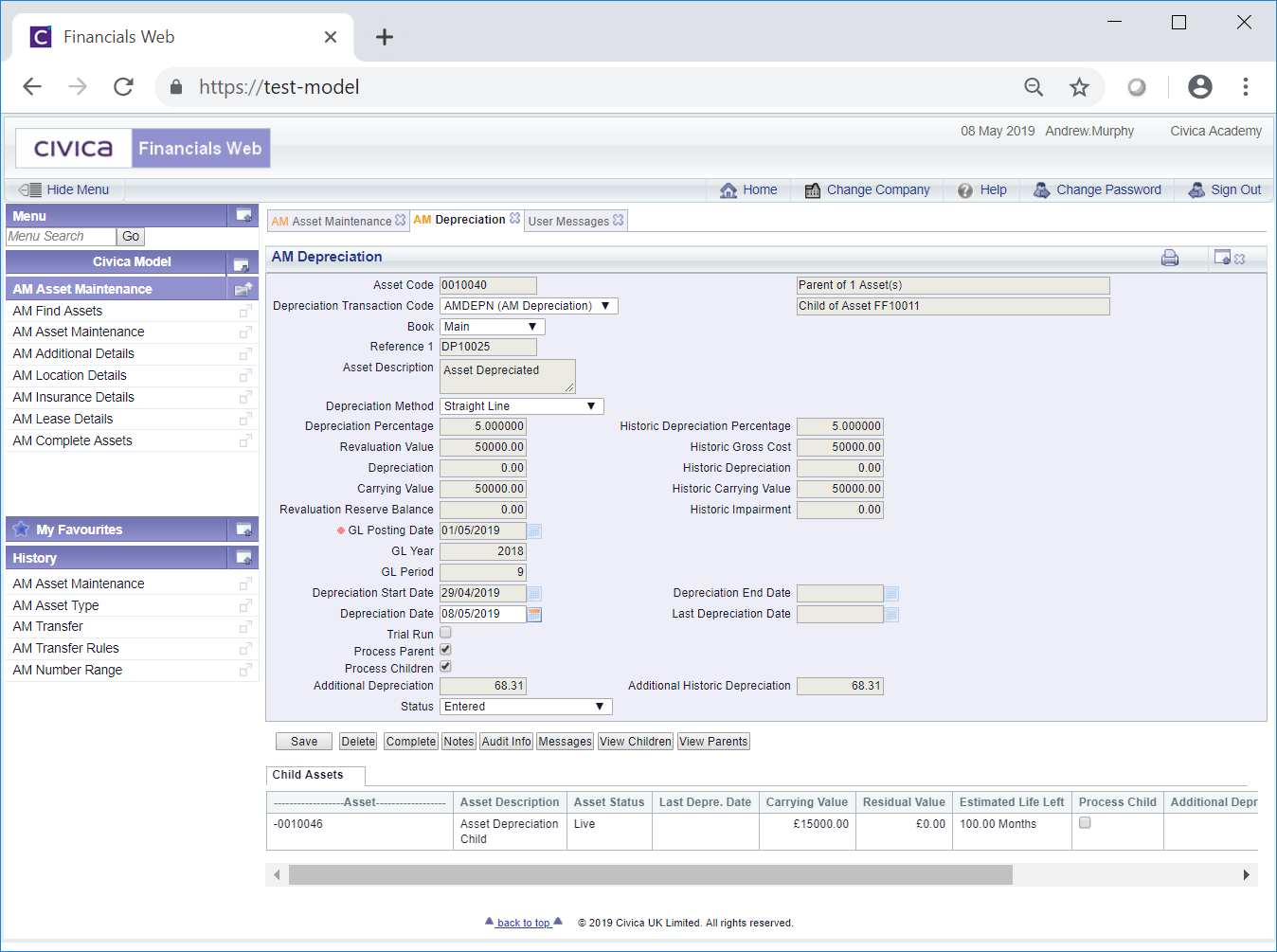Tick Process Child for asset -0010046
This screenshot has width=1277, height=952.
1085,823
